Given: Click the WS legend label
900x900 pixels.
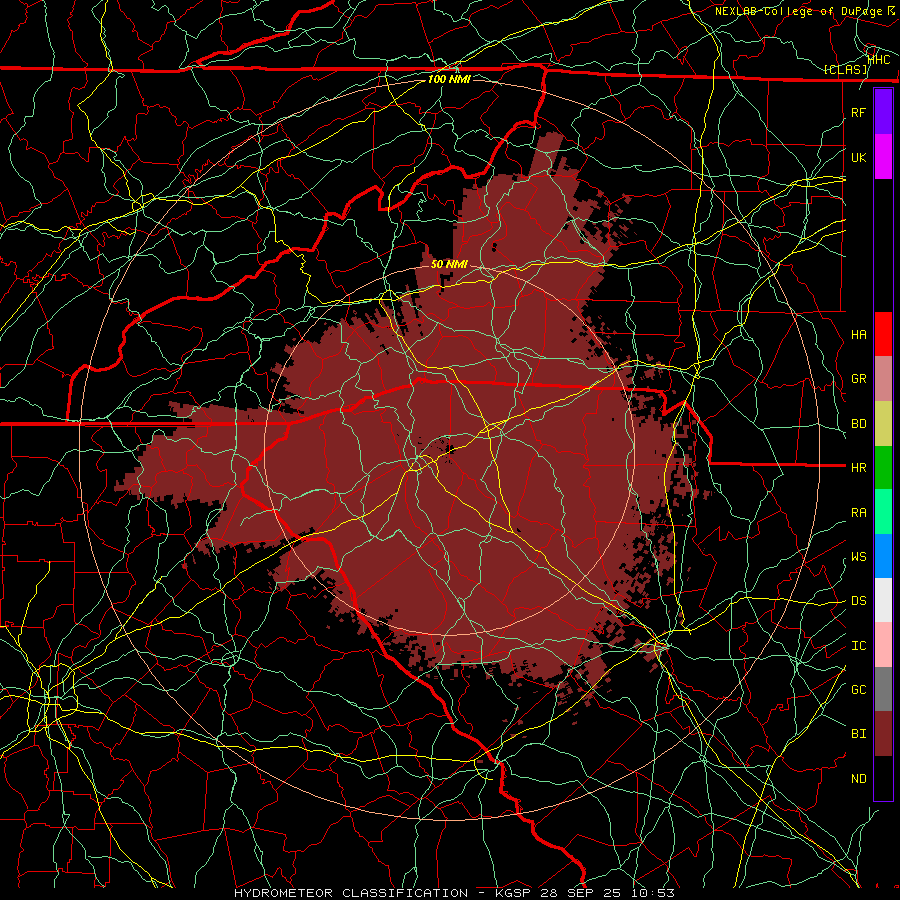Looking at the screenshot, I should pyautogui.click(x=859, y=557).
